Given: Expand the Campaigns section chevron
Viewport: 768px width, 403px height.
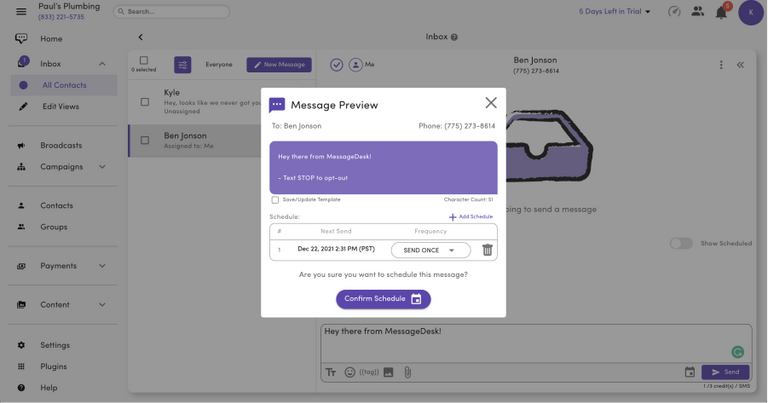Looking at the screenshot, I should pyautogui.click(x=102, y=167).
